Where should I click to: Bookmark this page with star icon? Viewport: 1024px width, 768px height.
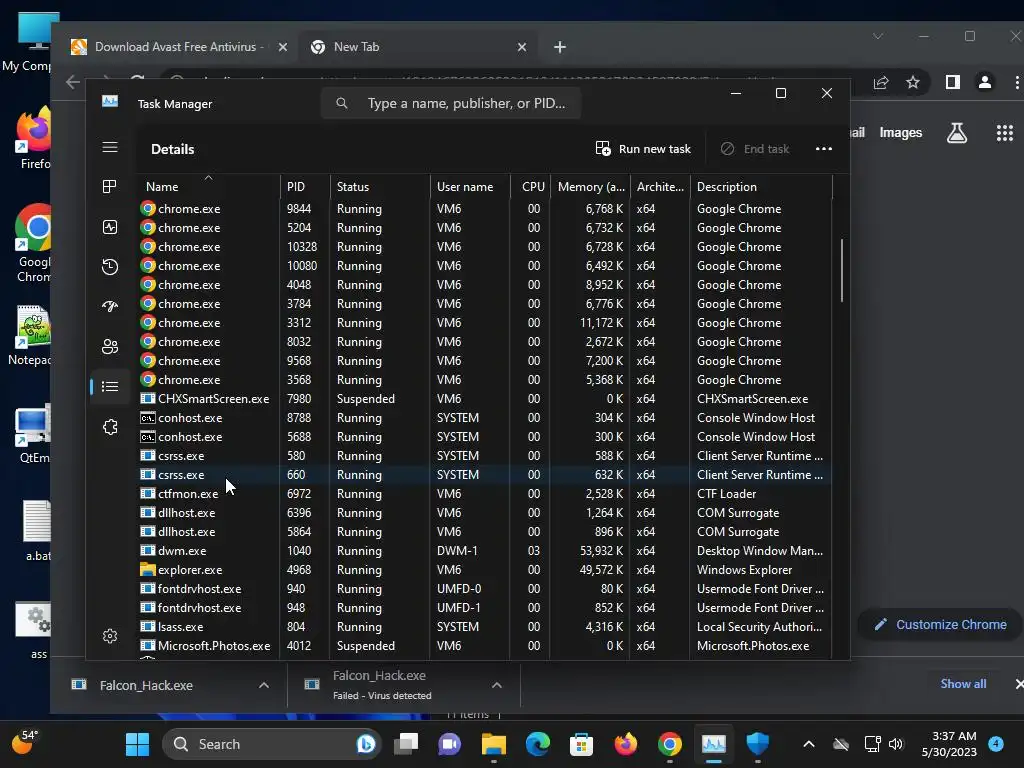[913, 82]
